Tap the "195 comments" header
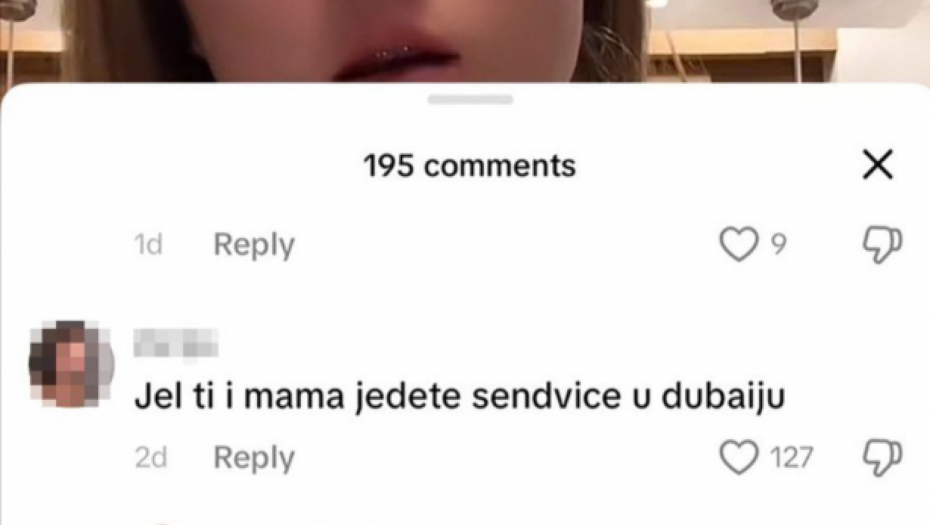The height and width of the screenshot is (525, 930). 469,166
